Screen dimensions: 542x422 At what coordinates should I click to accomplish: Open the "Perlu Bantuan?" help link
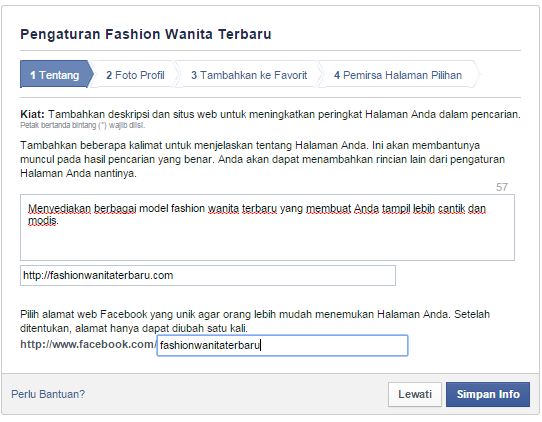[x=48, y=394]
